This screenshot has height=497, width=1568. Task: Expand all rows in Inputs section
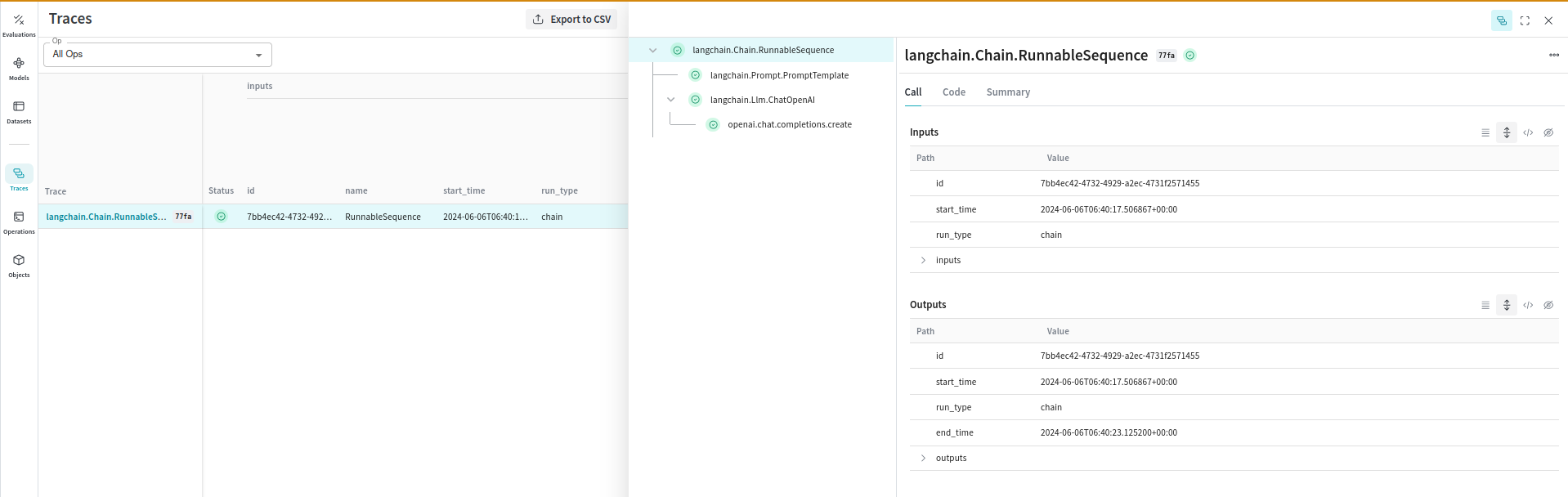click(1506, 132)
